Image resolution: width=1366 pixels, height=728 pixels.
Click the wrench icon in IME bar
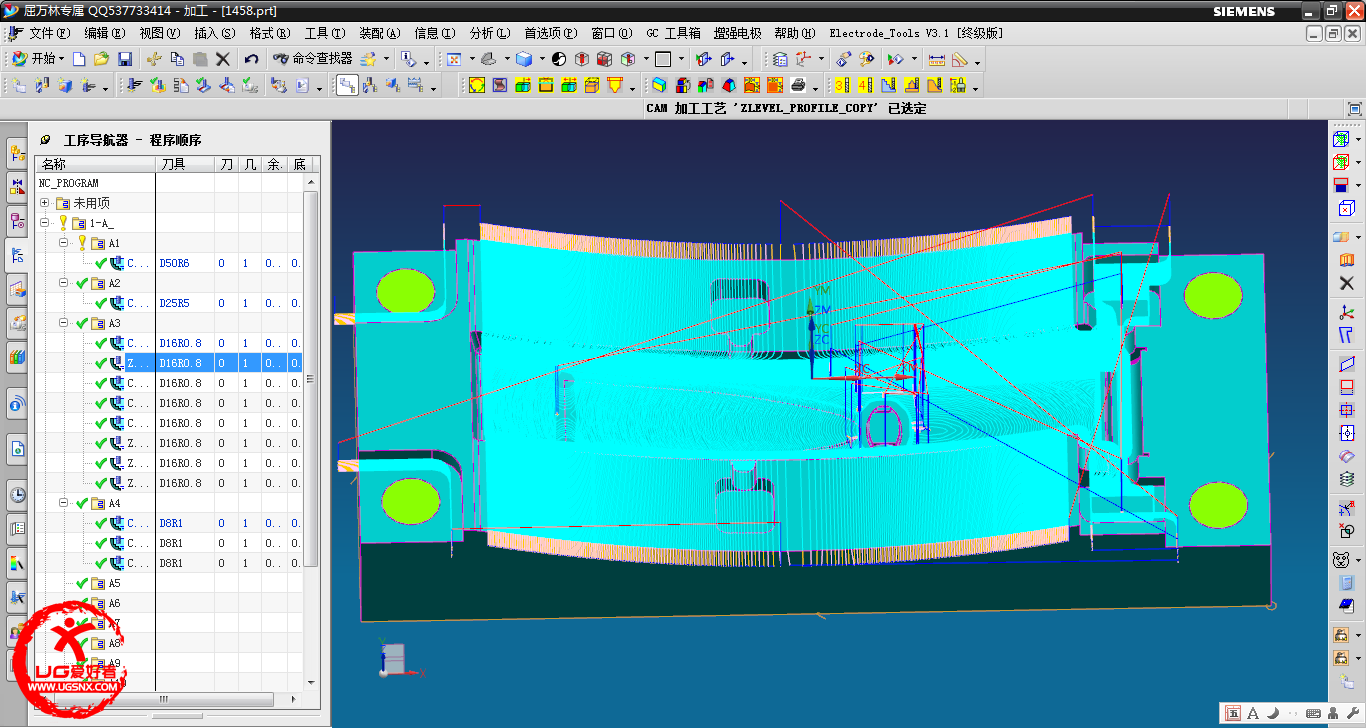tap(1353, 713)
